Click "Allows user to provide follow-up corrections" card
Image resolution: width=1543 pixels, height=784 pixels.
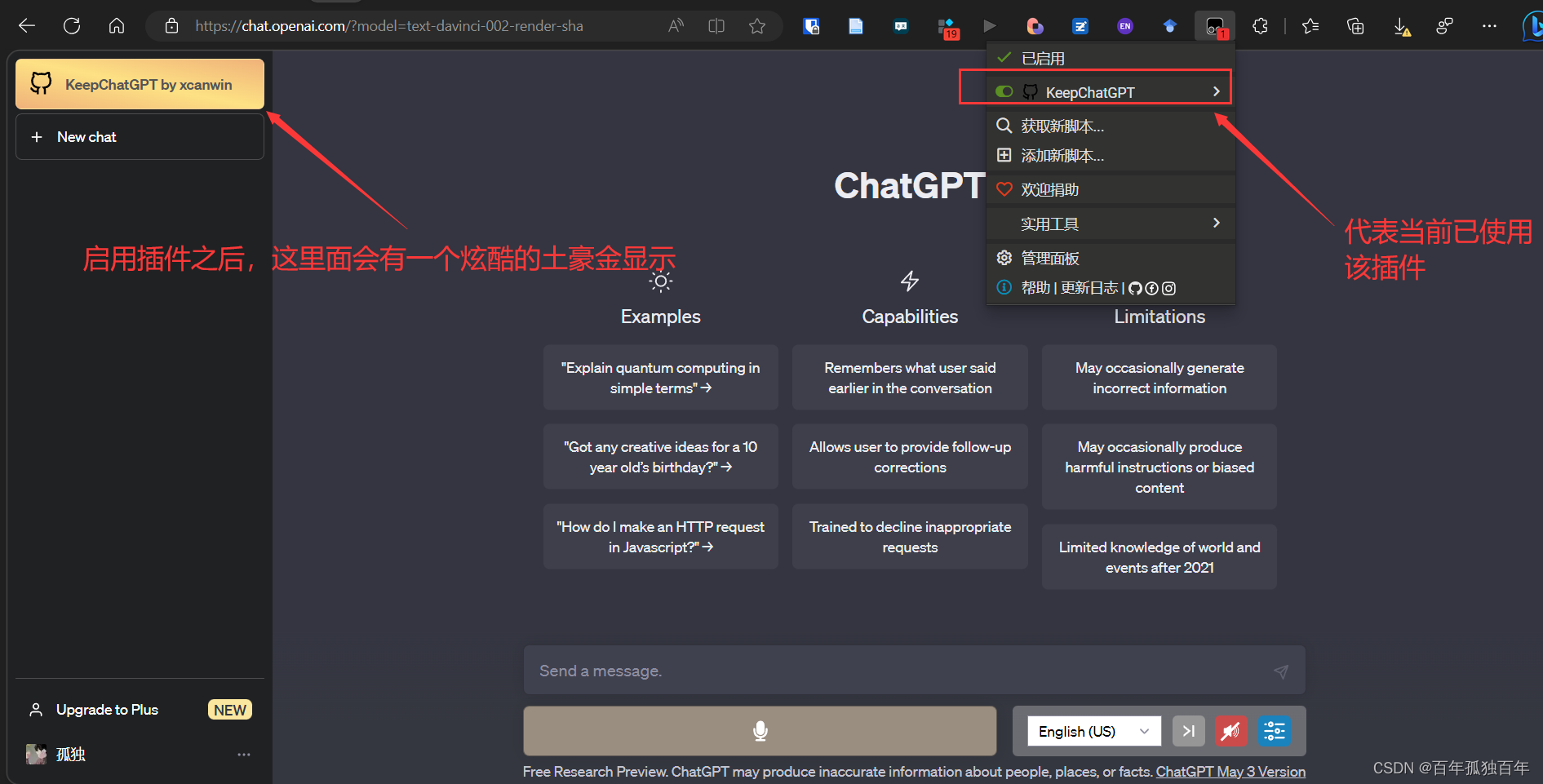click(x=910, y=457)
